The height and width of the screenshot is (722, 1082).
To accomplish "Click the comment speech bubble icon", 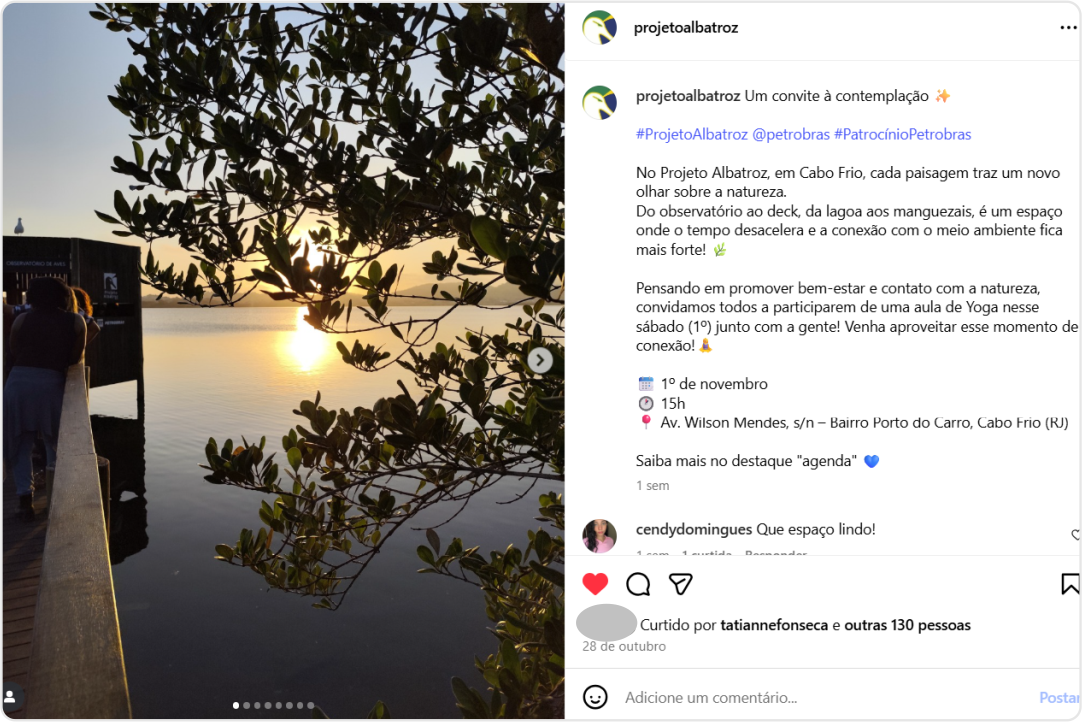I will click(x=638, y=584).
